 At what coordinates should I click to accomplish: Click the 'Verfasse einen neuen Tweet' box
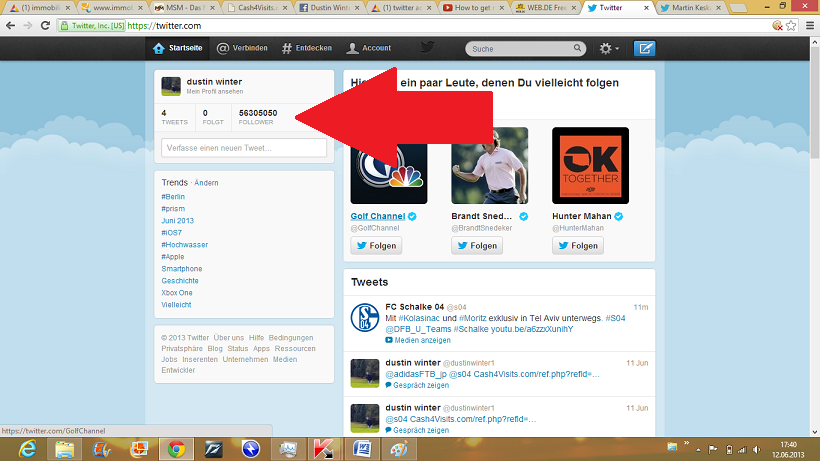coord(243,148)
